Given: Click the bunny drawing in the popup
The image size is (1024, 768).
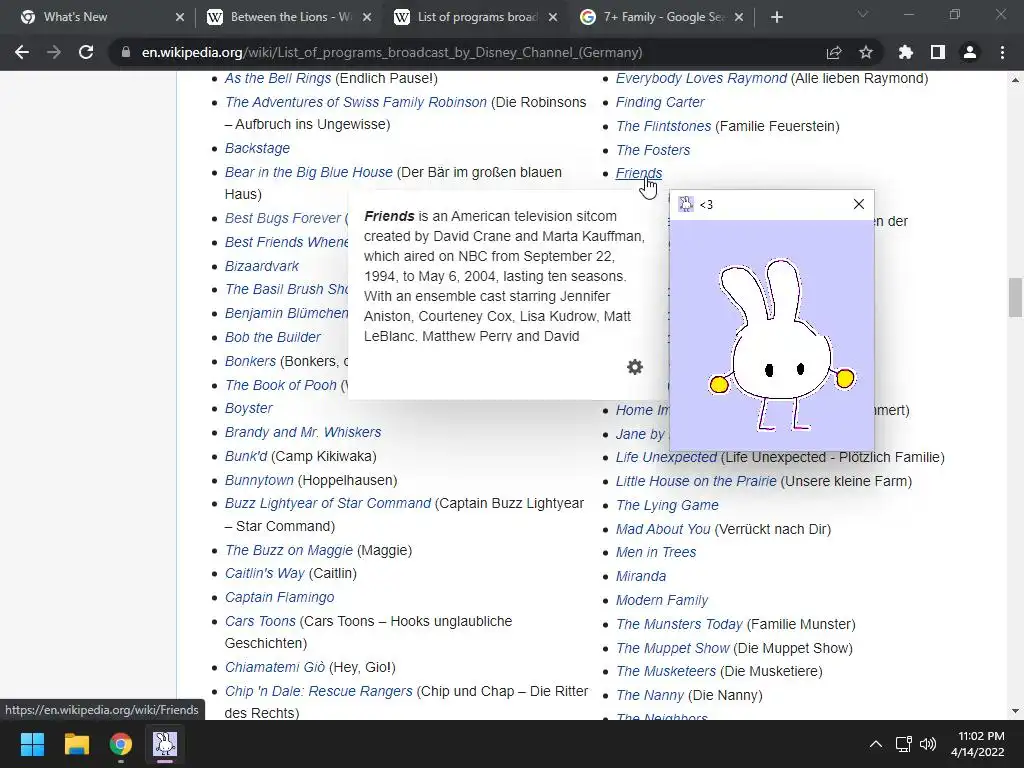Looking at the screenshot, I should (781, 345).
